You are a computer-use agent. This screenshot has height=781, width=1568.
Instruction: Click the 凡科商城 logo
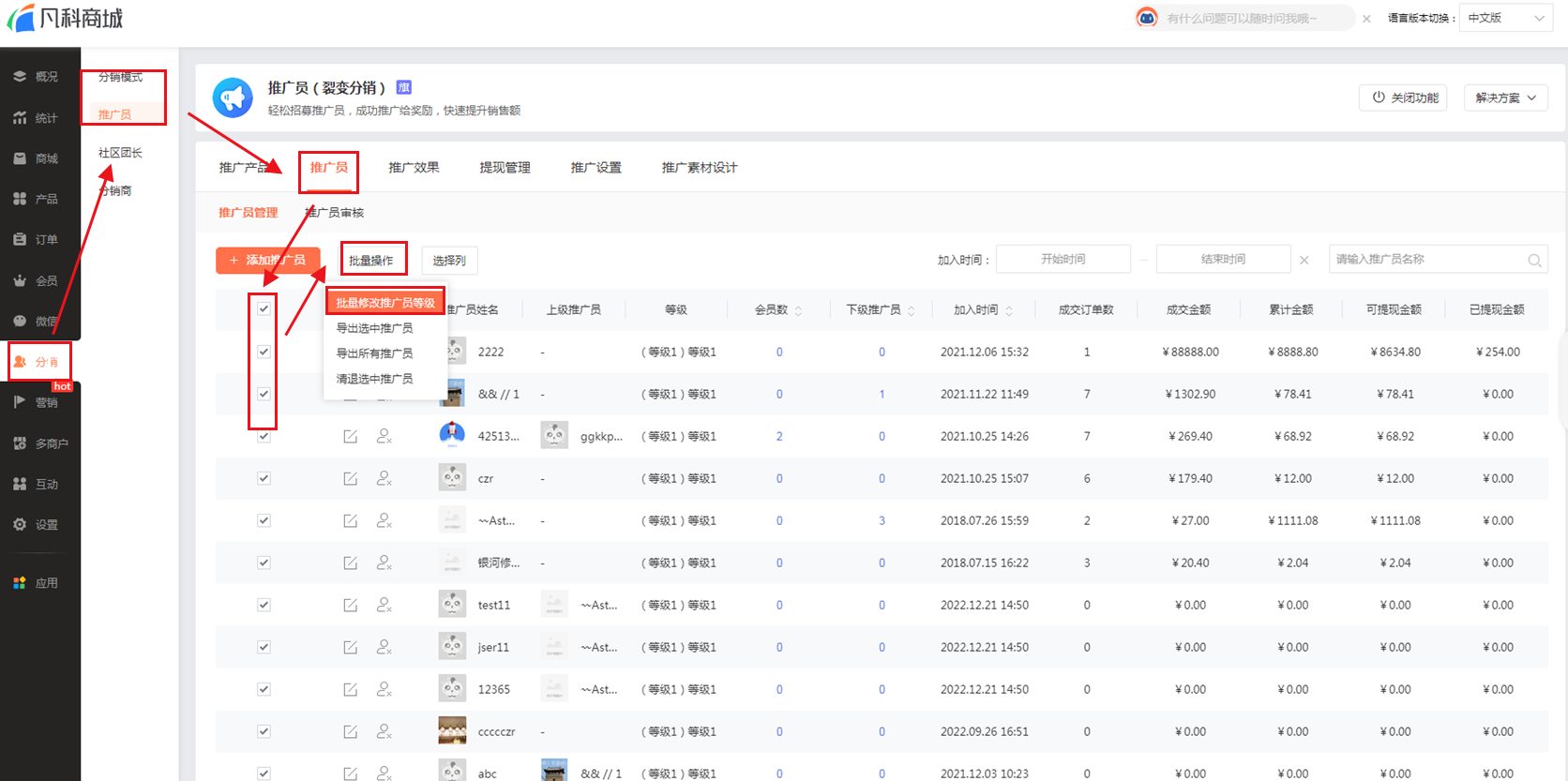pos(66,18)
